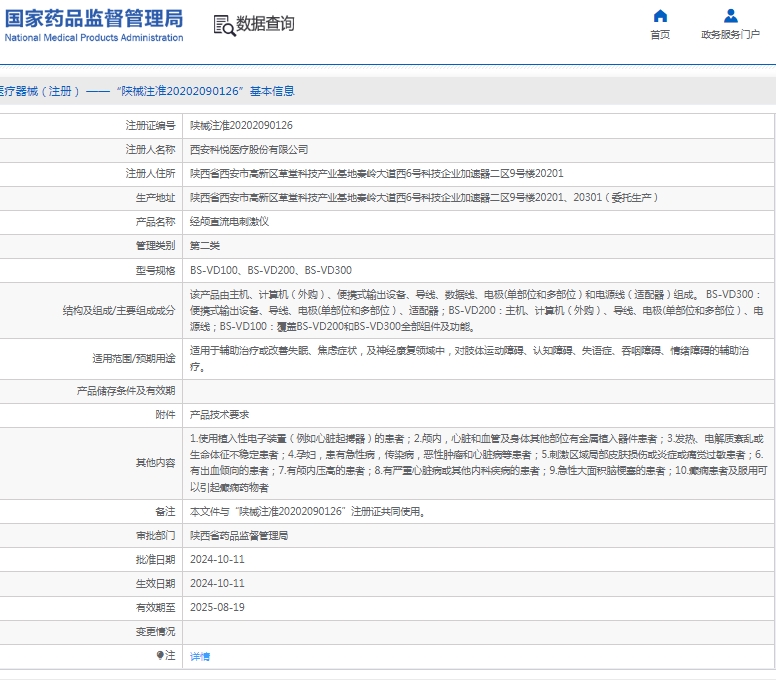Click the 备注 value text
This screenshot has height=680, width=776.
coord(308,511)
